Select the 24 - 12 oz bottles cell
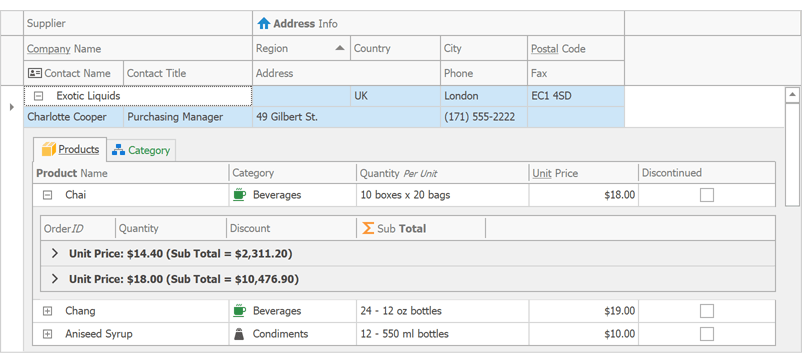 click(x=442, y=311)
